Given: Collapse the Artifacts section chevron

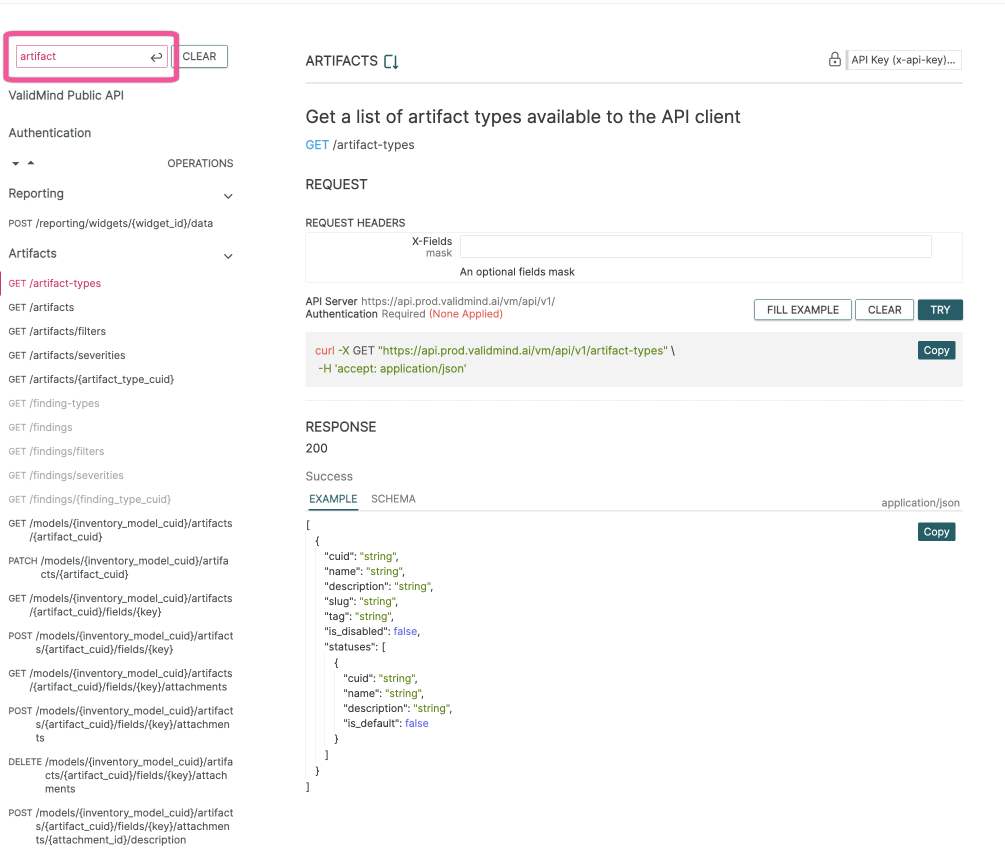Looking at the screenshot, I should 228,256.
